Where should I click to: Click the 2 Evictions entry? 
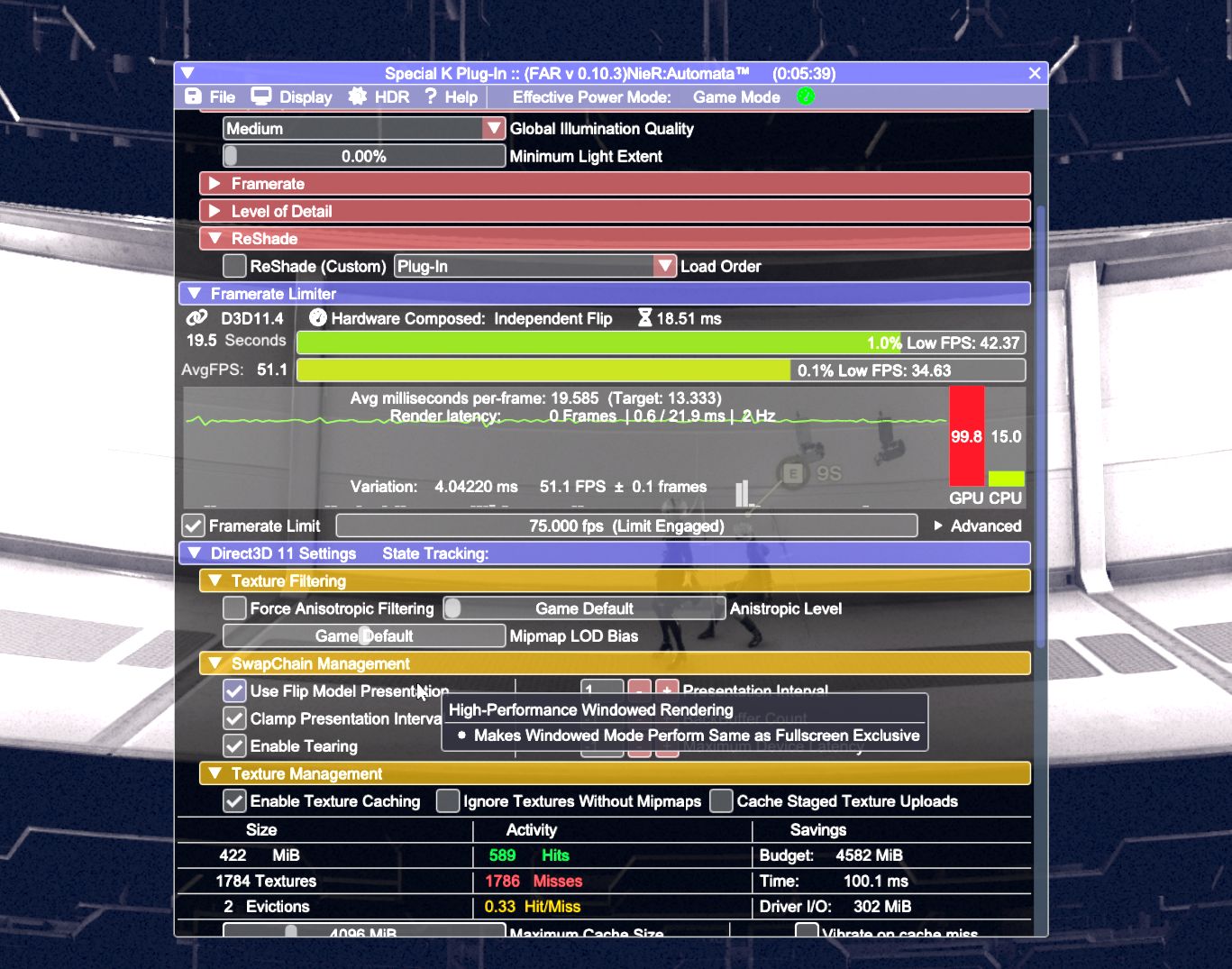click(266, 906)
